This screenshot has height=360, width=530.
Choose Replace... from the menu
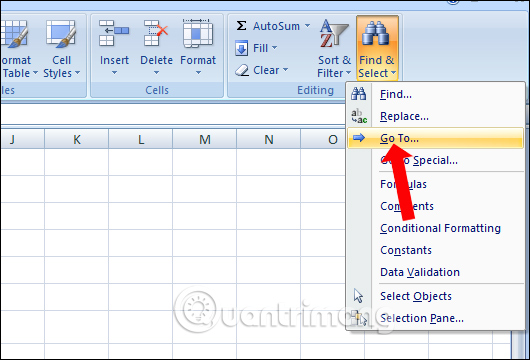[435, 116]
